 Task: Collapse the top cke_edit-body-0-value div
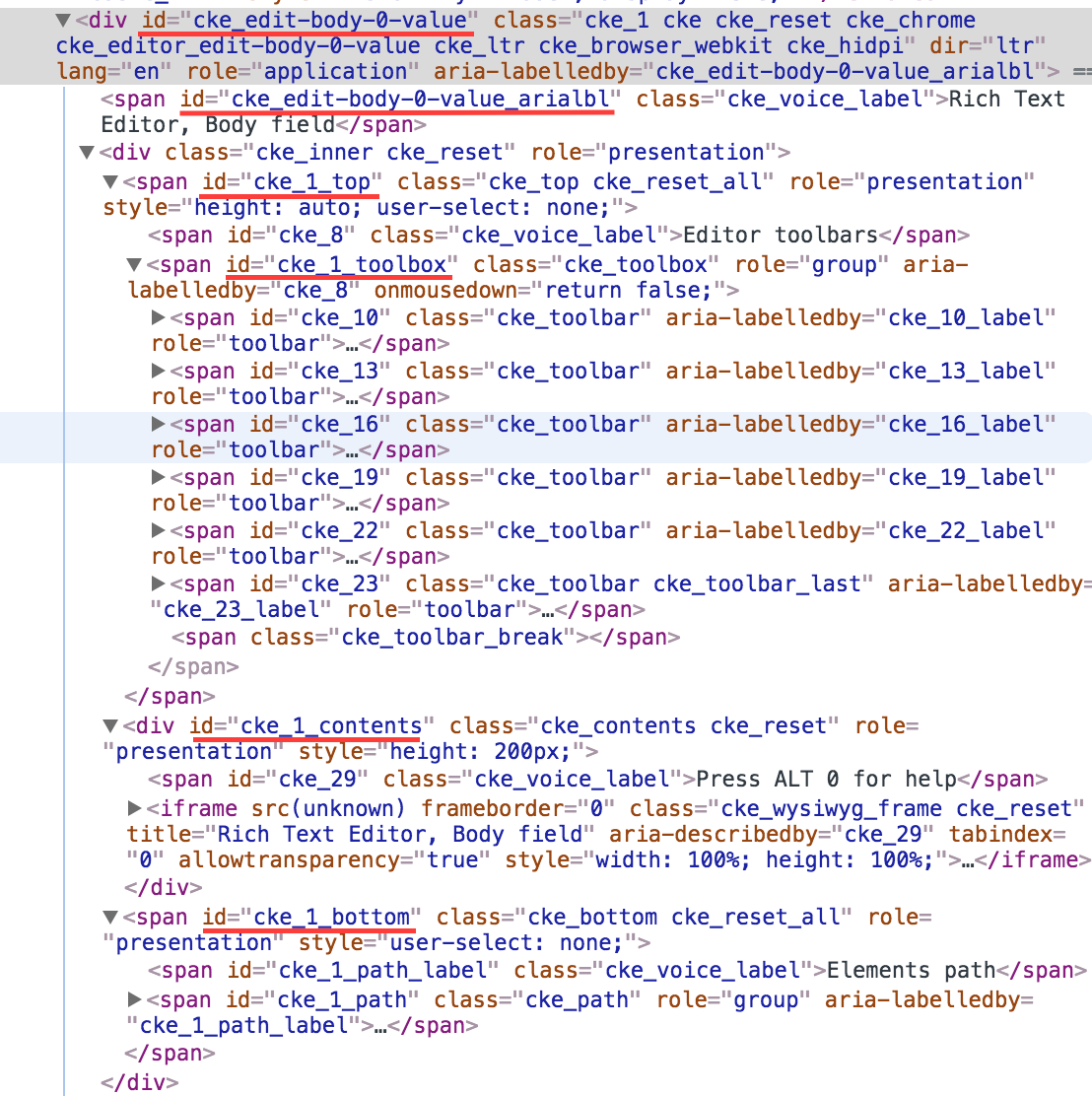[x=61, y=20]
